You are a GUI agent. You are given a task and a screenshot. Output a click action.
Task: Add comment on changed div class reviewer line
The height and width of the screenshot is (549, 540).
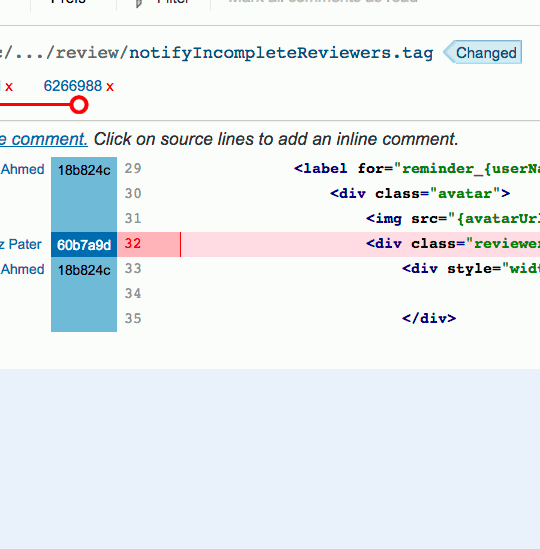(453, 244)
